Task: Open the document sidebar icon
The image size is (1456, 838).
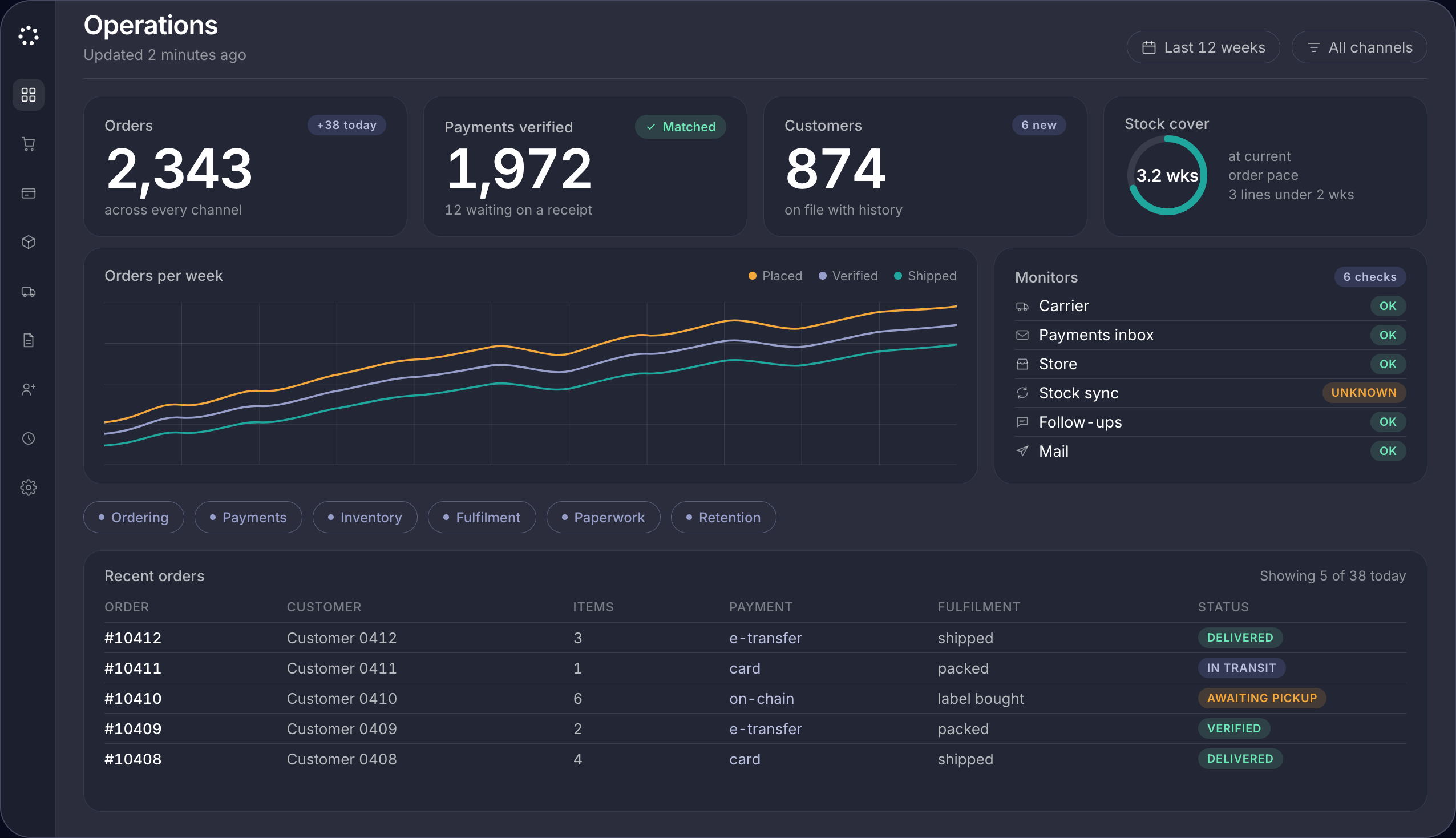Action: coord(28,340)
